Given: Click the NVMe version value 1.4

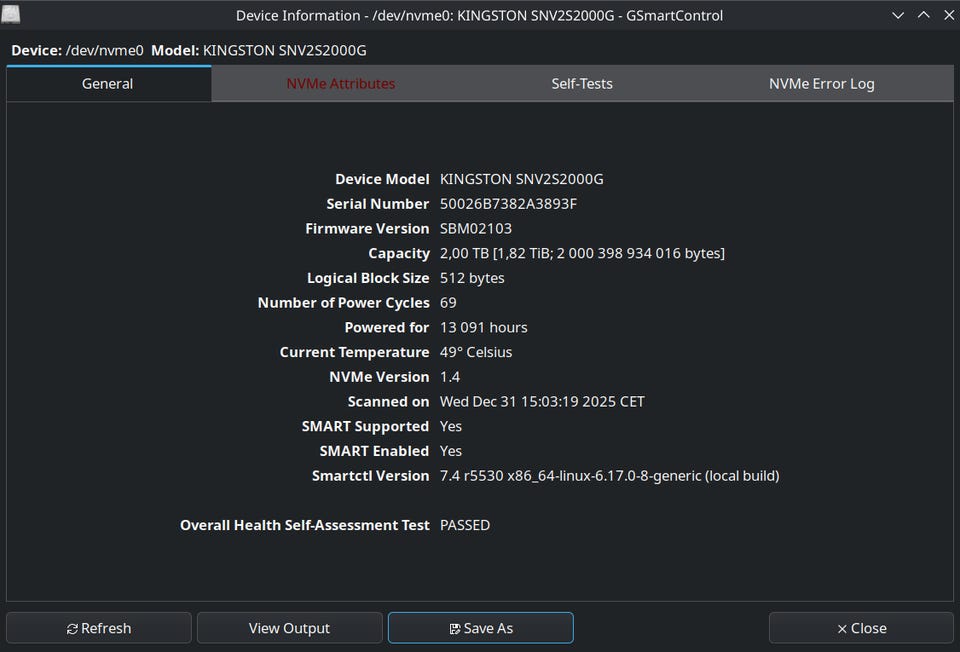Looking at the screenshot, I should (x=450, y=377).
